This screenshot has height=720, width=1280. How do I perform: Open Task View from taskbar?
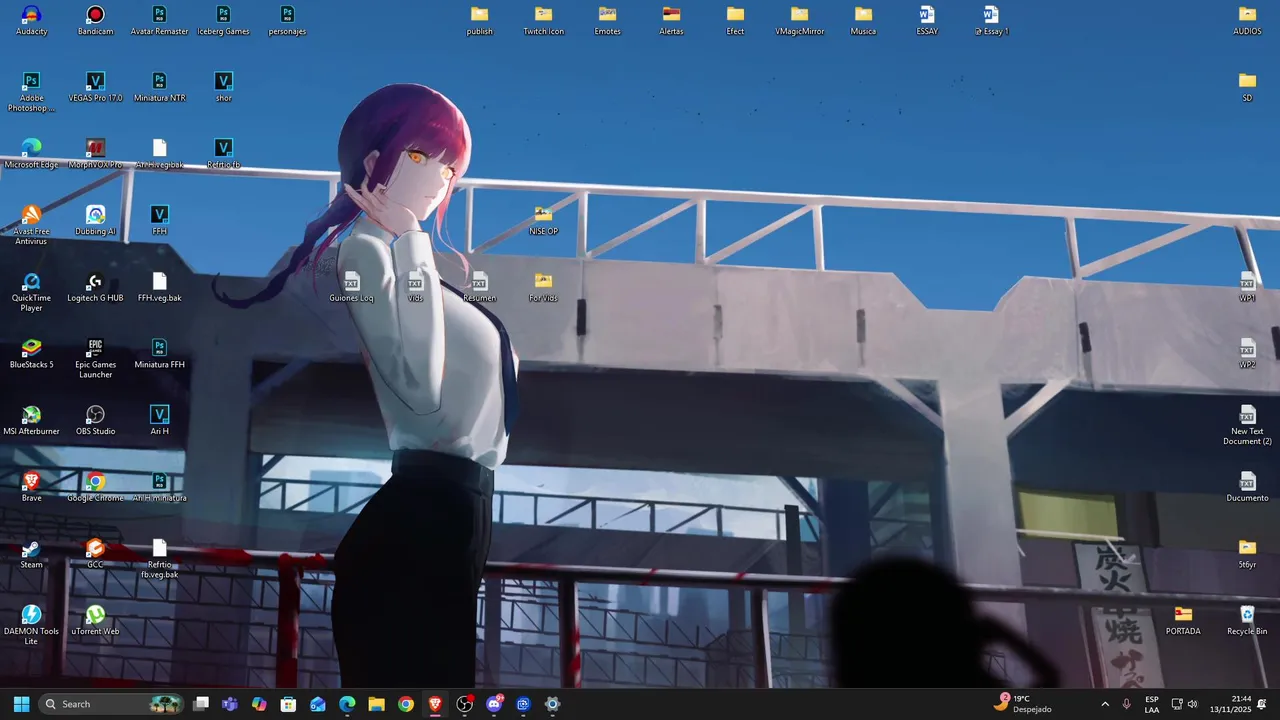click(x=201, y=704)
